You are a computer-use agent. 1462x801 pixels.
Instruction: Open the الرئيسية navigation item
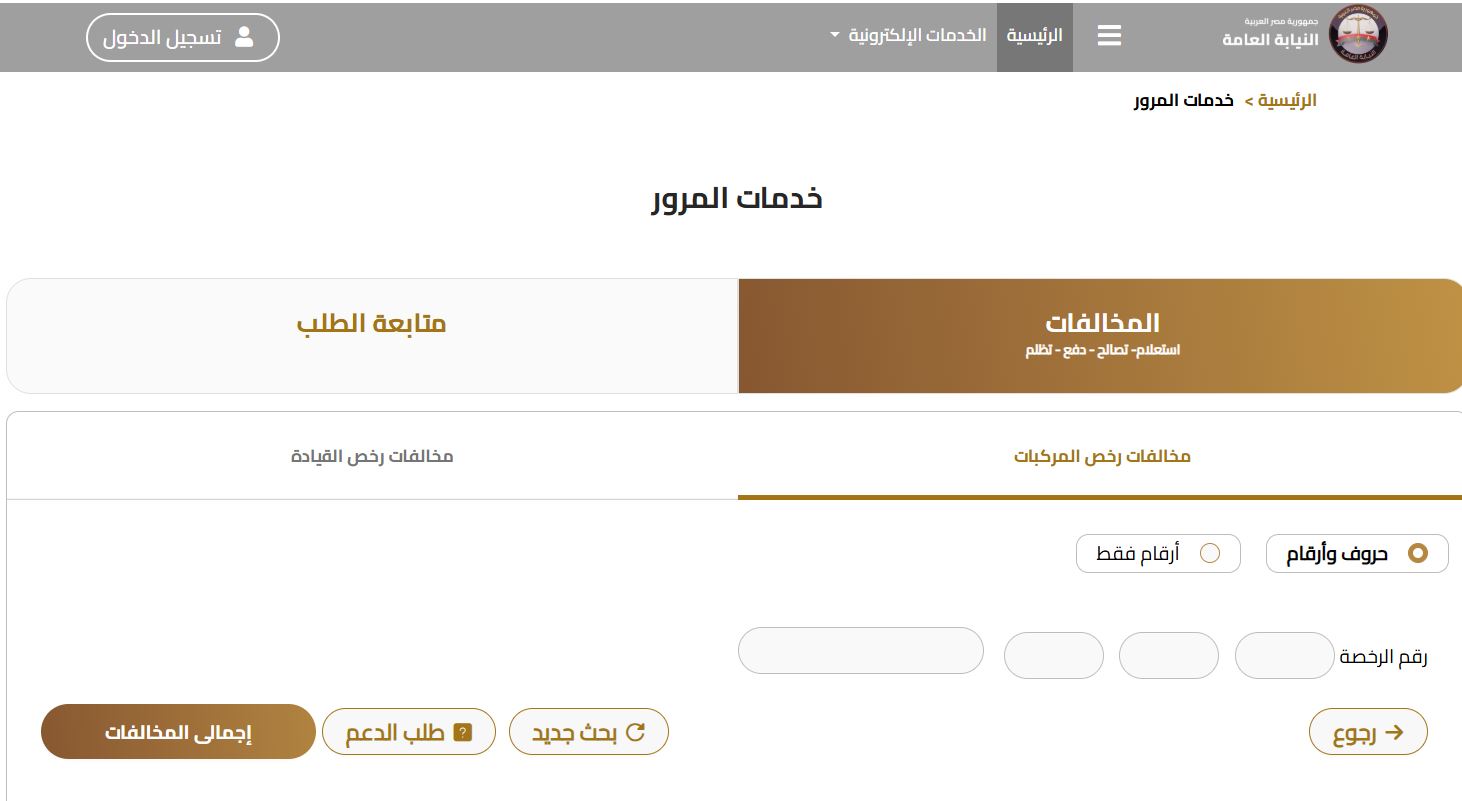[x=1034, y=36]
